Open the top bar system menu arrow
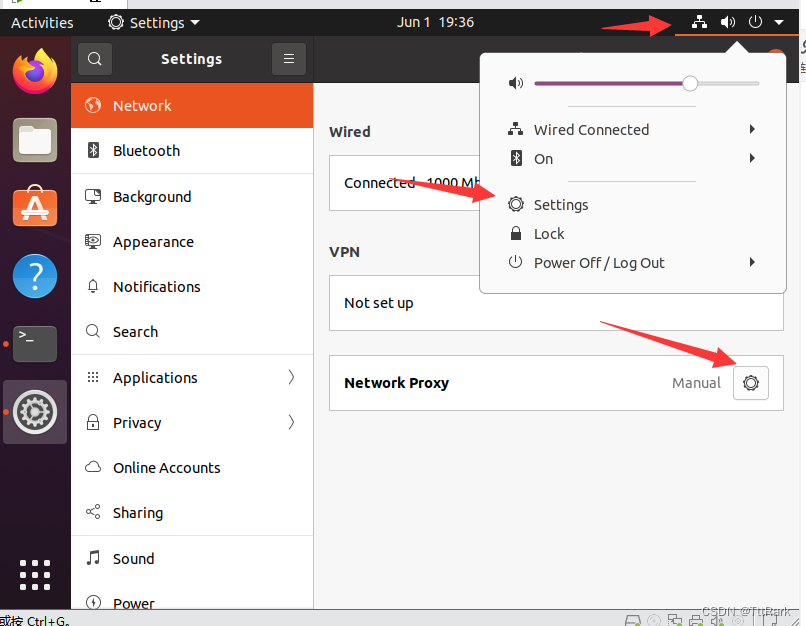806x626 pixels. (x=779, y=22)
